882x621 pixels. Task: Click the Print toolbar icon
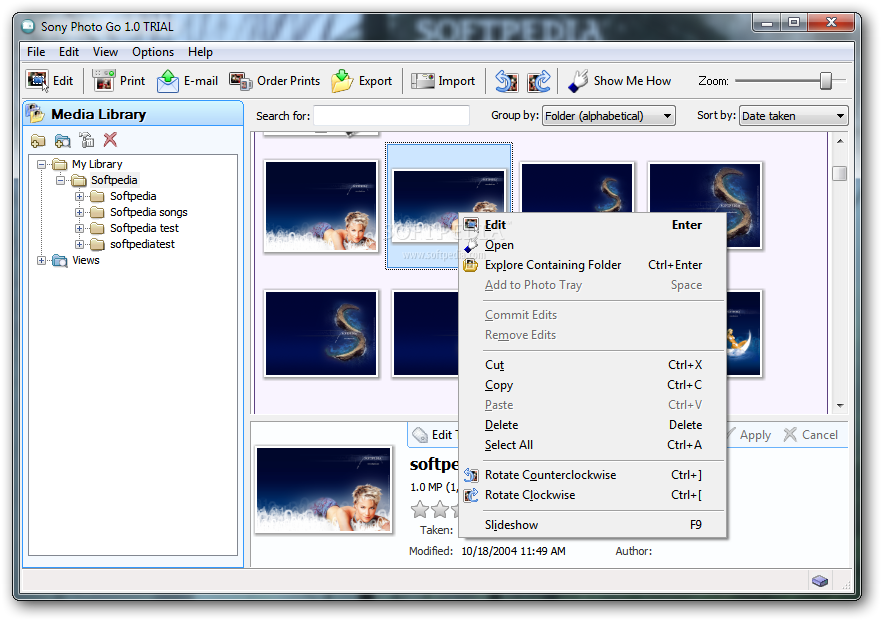coord(104,81)
